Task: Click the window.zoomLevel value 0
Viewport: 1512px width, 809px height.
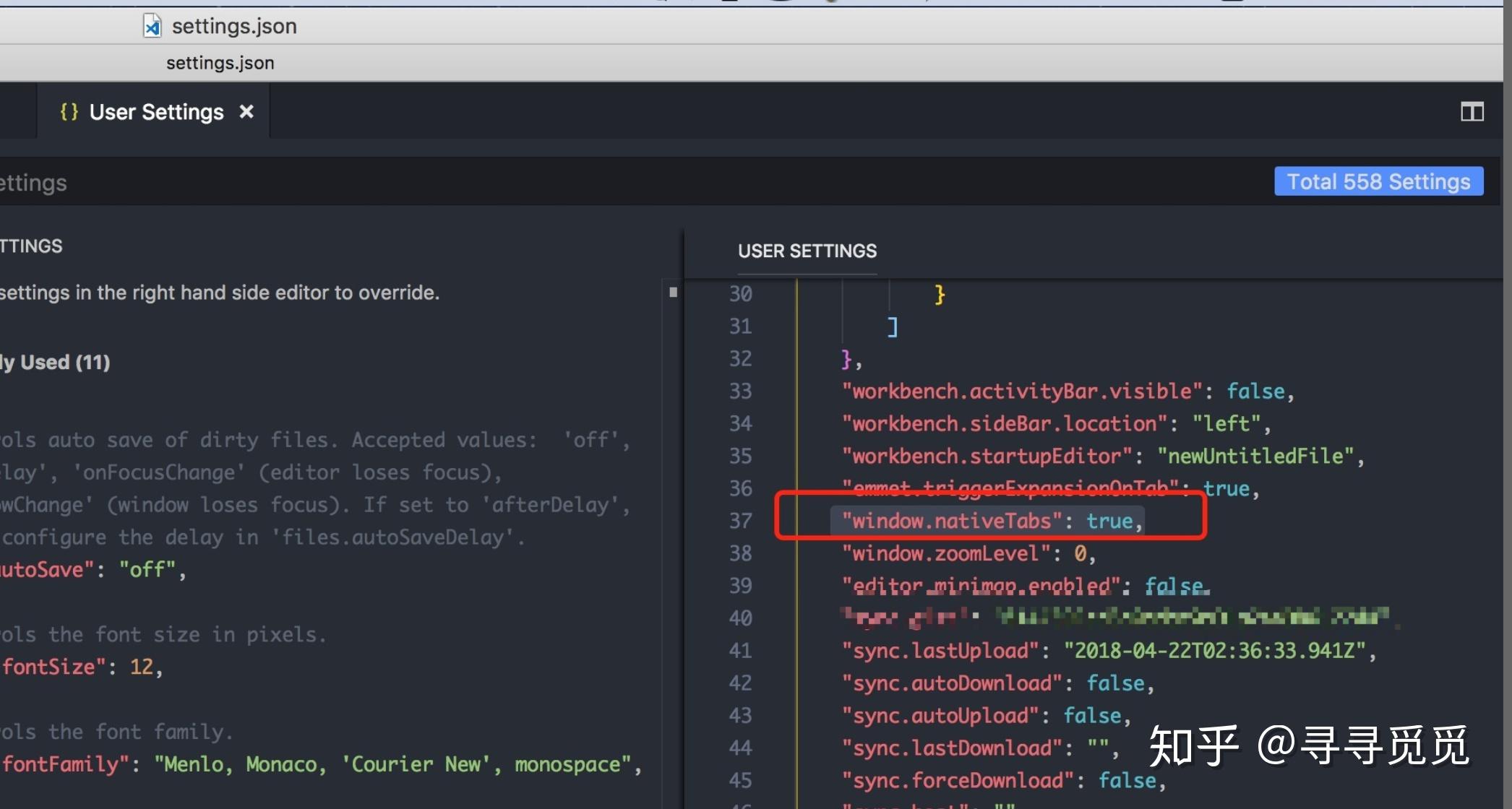Action: tap(1080, 554)
